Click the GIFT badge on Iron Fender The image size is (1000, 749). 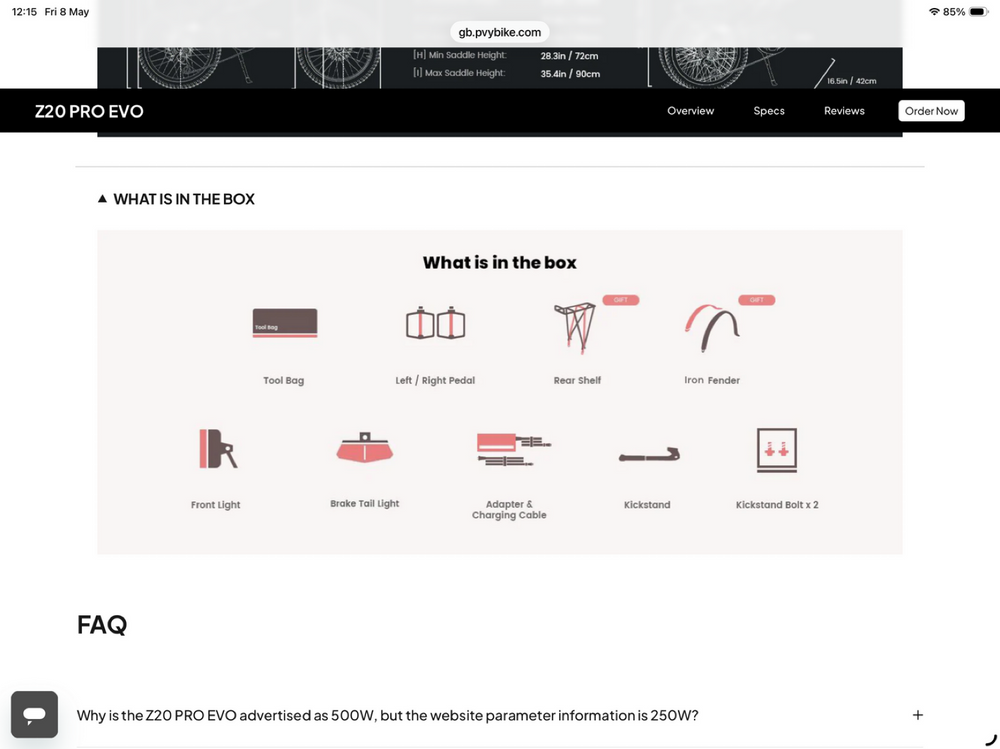click(x=756, y=300)
